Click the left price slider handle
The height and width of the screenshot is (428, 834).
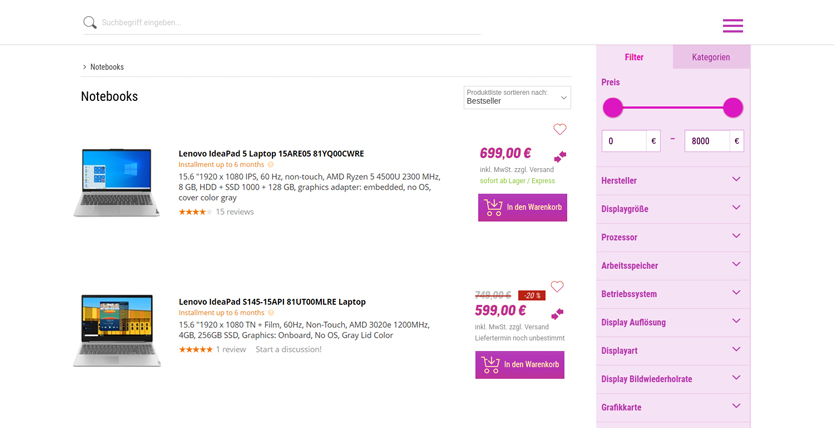[x=613, y=108]
